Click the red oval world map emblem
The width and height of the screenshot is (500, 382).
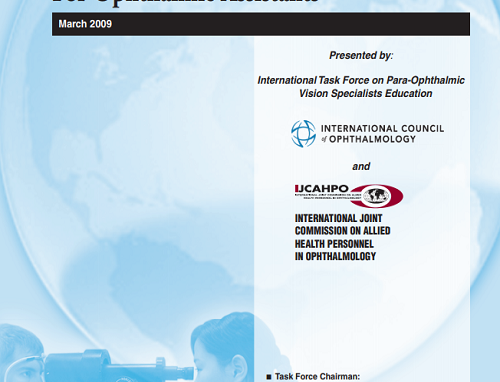point(377,195)
